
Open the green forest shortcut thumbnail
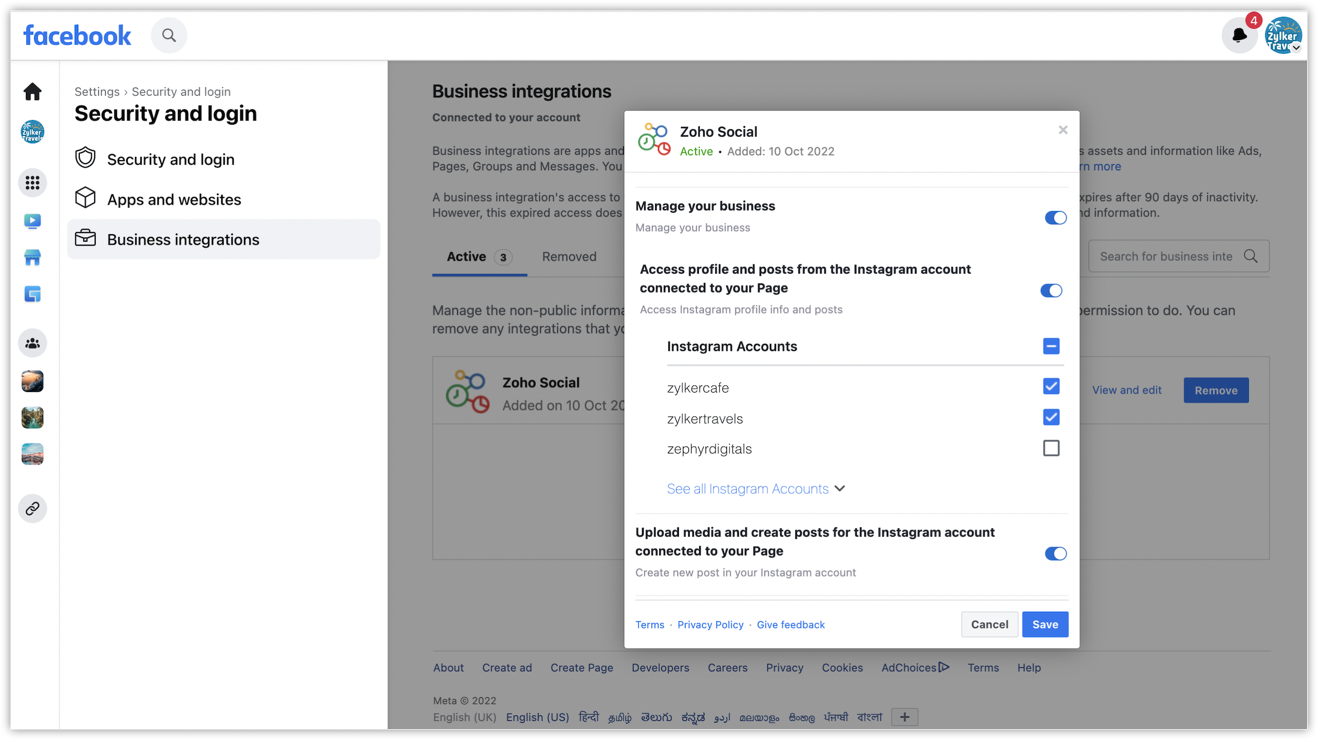pyautogui.click(x=33, y=418)
